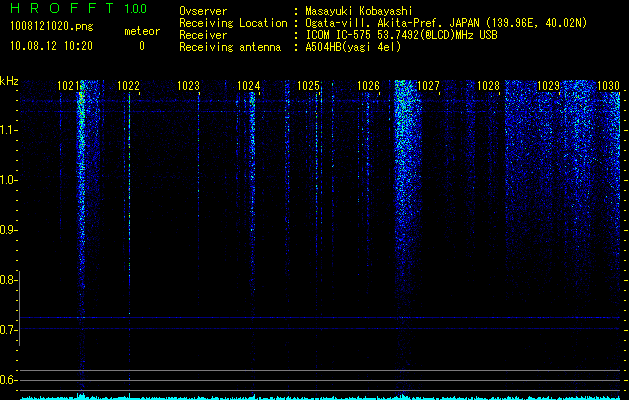Click the 'Ovserver' field label
The height and width of the screenshot is (400, 629).
[203, 11]
